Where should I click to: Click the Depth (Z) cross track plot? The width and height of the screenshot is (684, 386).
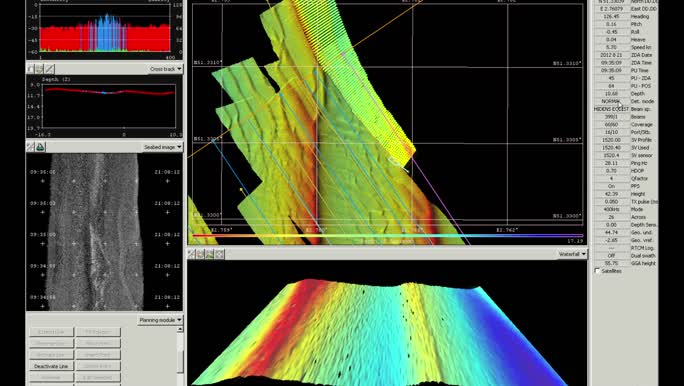click(105, 106)
